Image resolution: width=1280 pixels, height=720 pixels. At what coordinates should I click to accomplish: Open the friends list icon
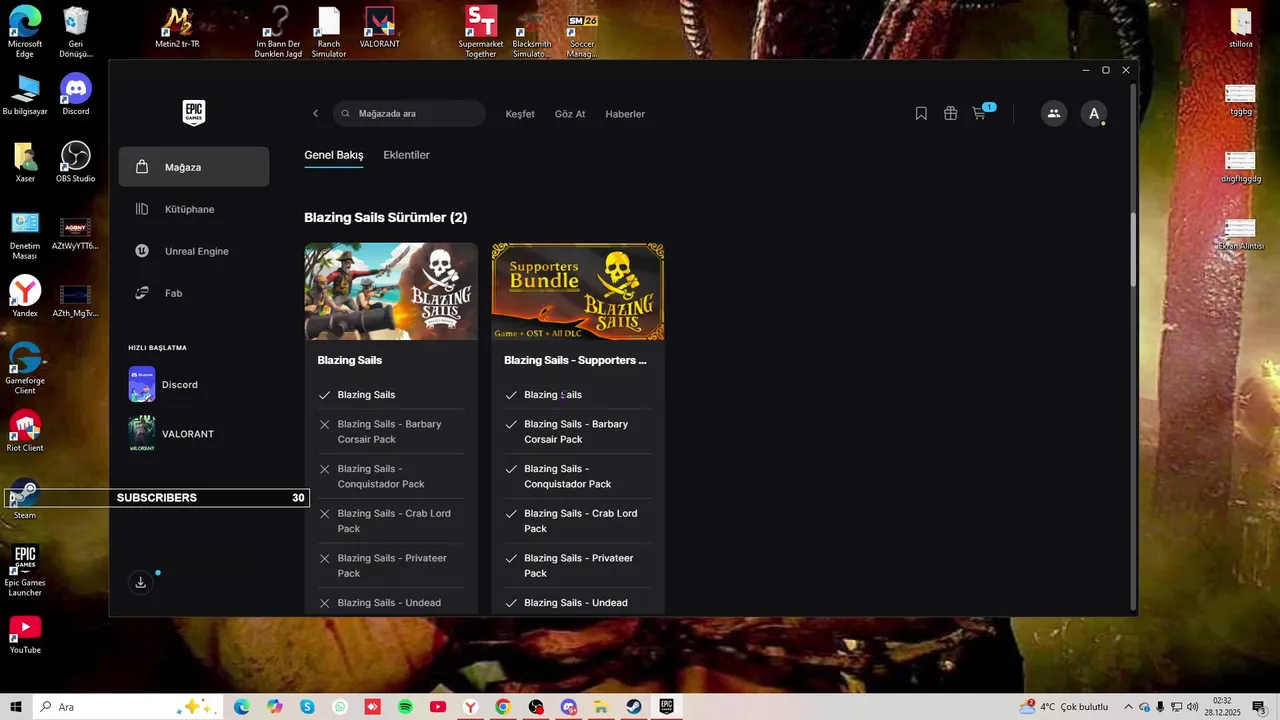(x=1053, y=114)
